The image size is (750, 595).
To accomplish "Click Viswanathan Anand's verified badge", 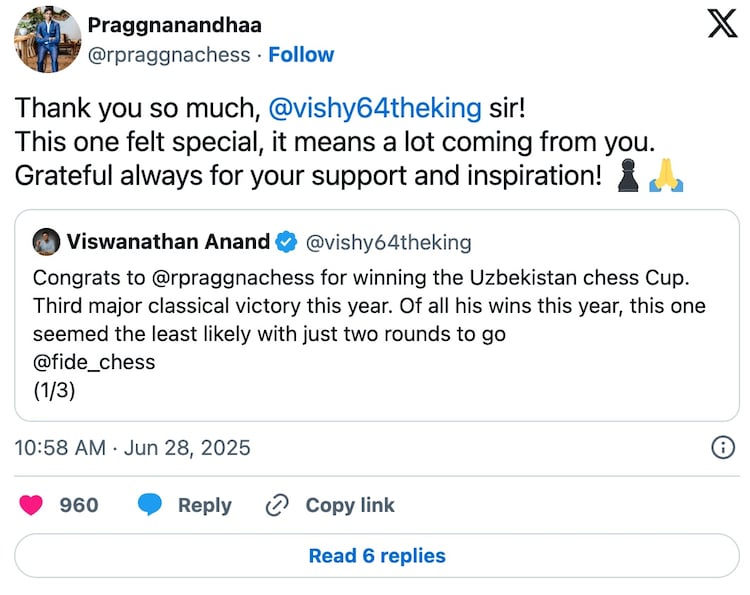I will [286, 241].
